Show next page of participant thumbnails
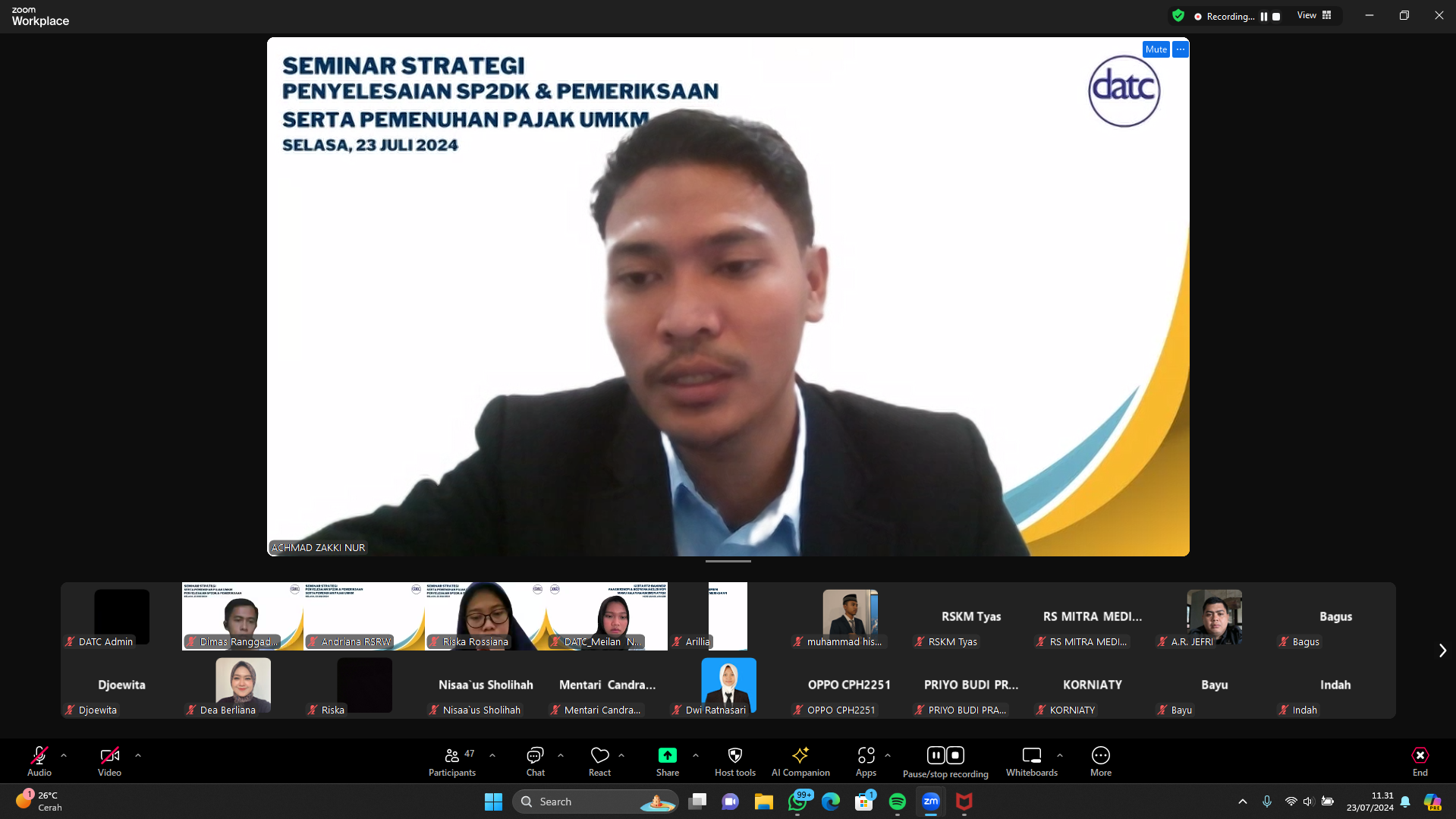This screenshot has width=1456, height=819. (x=1442, y=650)
